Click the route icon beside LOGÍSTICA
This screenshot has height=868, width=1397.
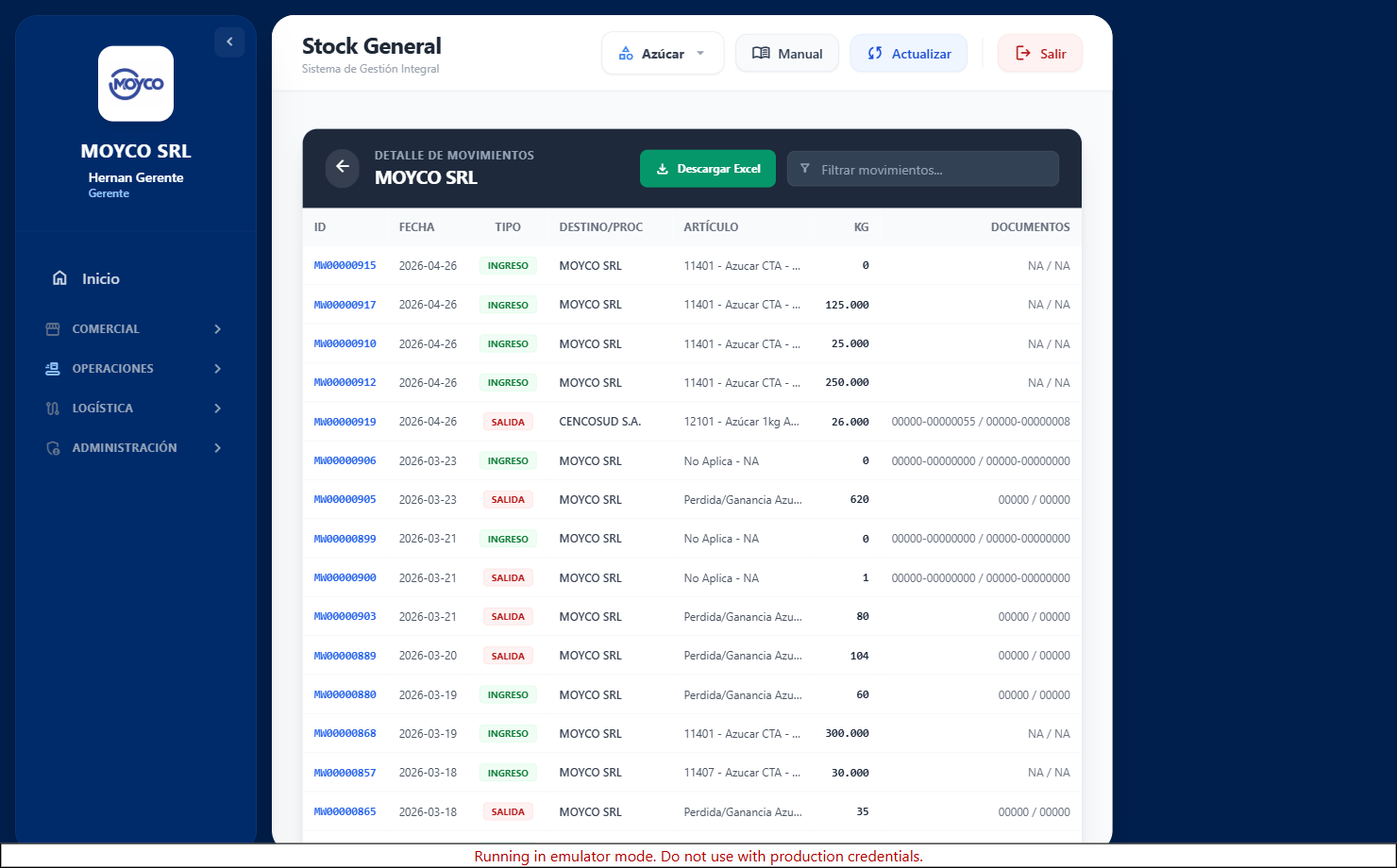tap(53, 409)
